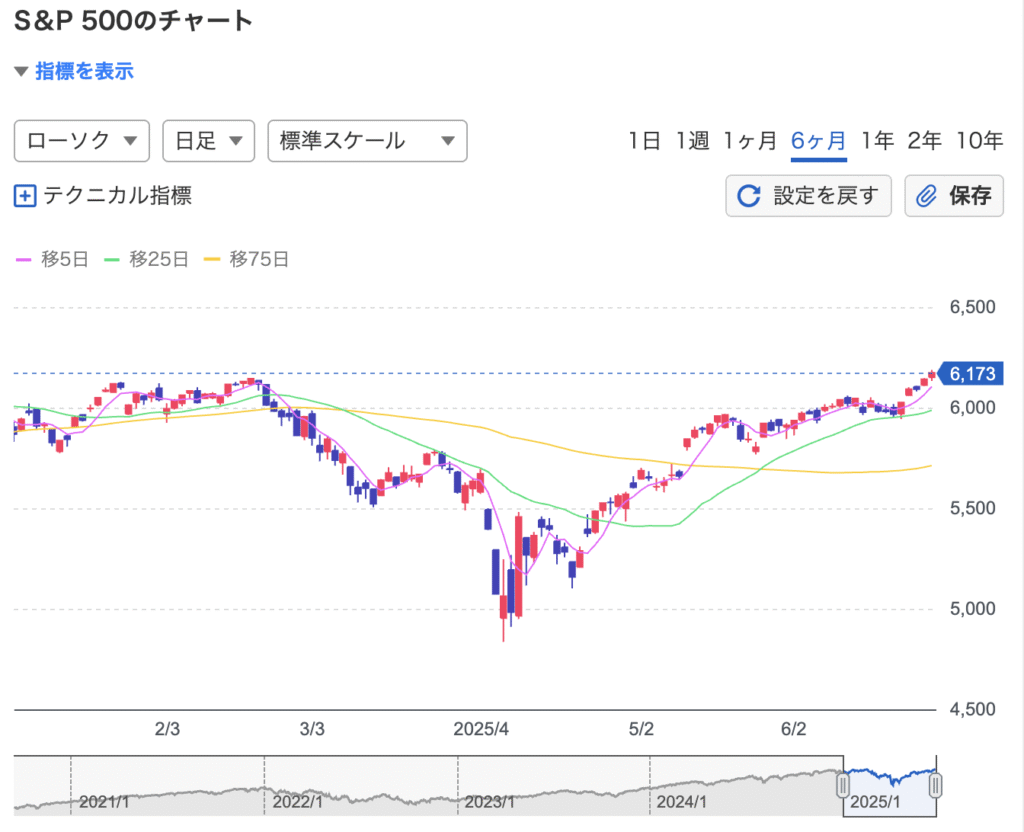Click the 2024/1 marker in navigator
The width and height of the screenshot is (1024, 832).
(682, 801)
